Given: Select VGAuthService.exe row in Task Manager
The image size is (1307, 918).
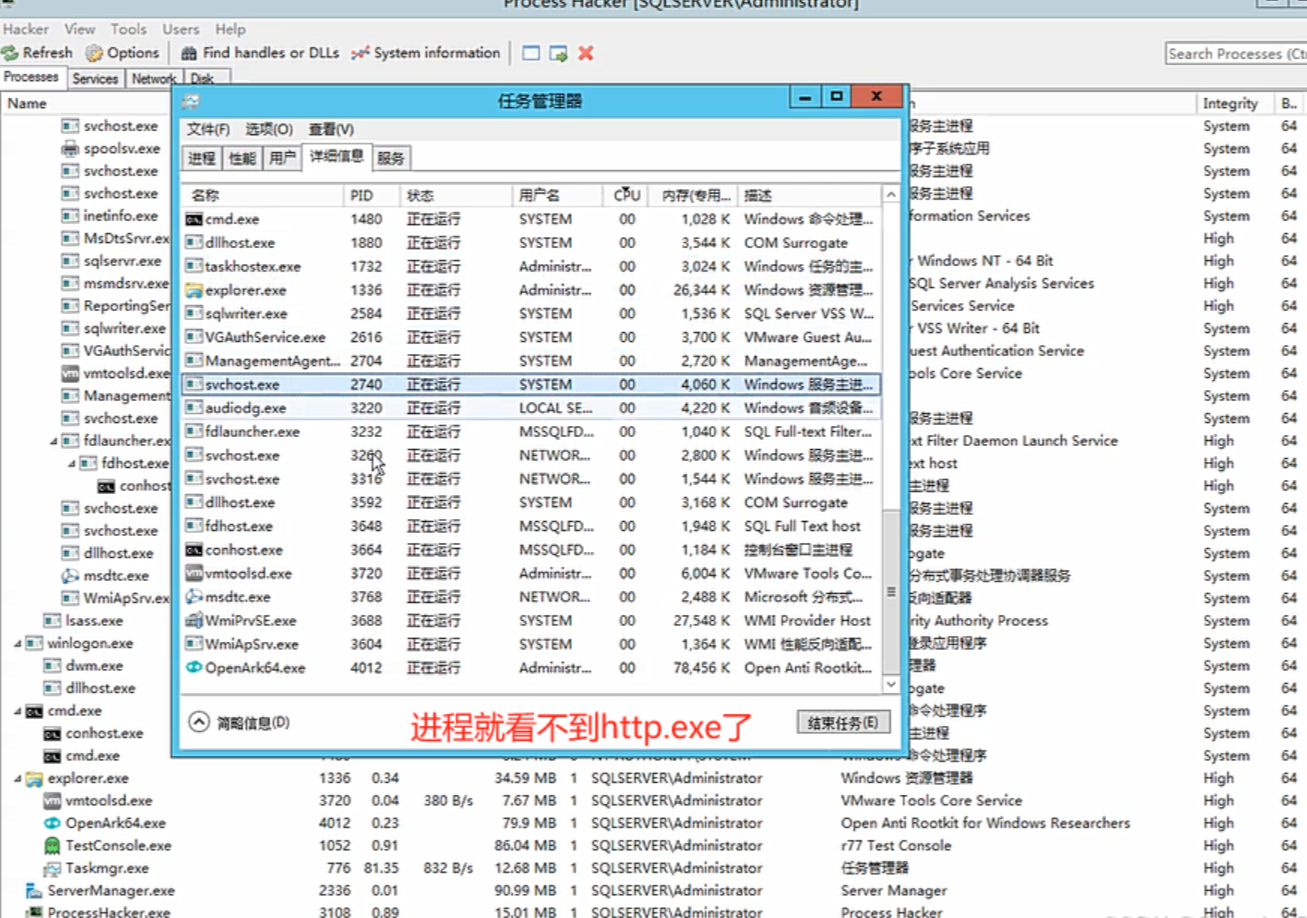Looking at the screenshot, I should [531, 337].
